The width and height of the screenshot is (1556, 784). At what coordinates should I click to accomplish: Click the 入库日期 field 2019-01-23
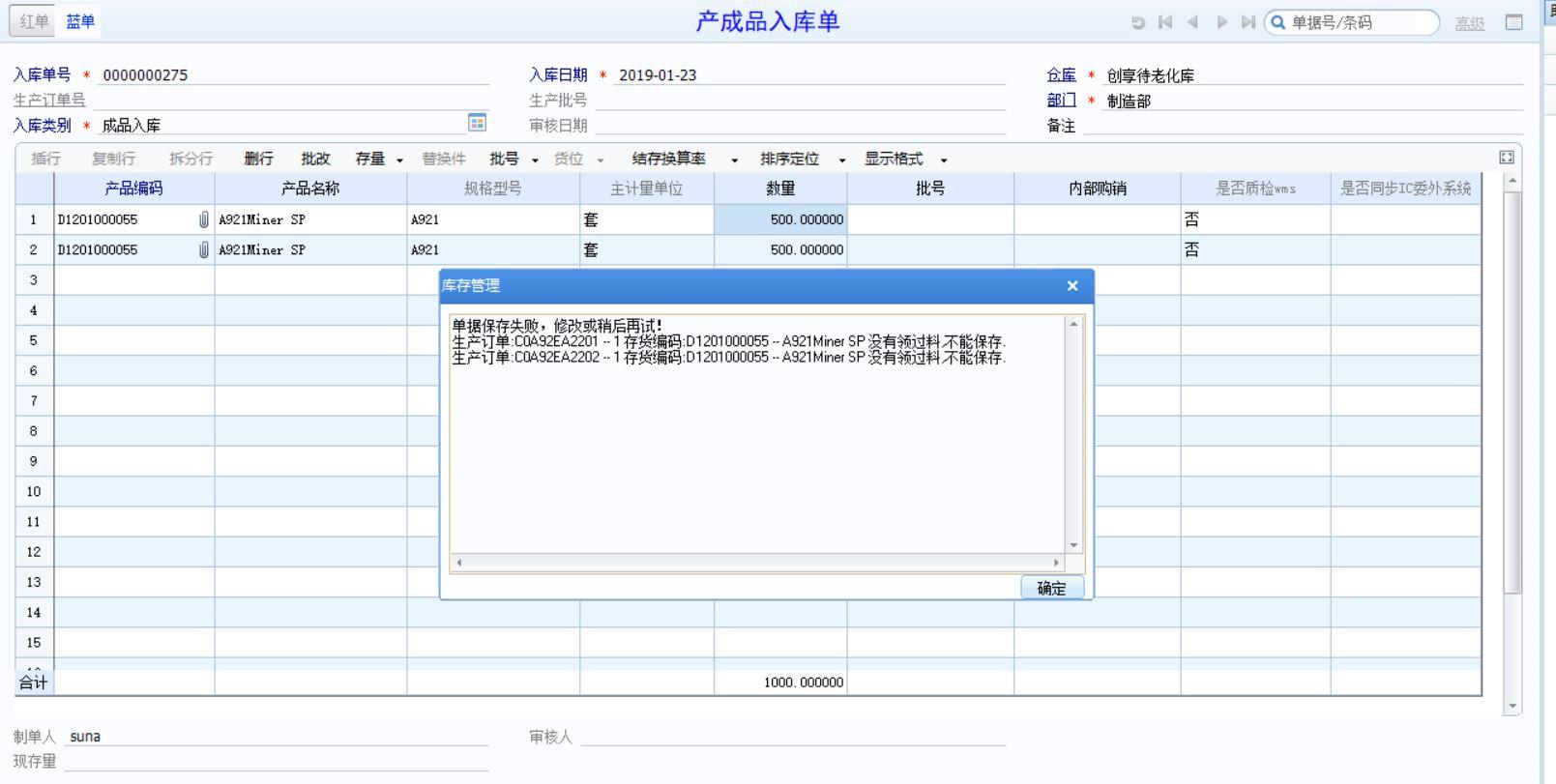(809, 74)
